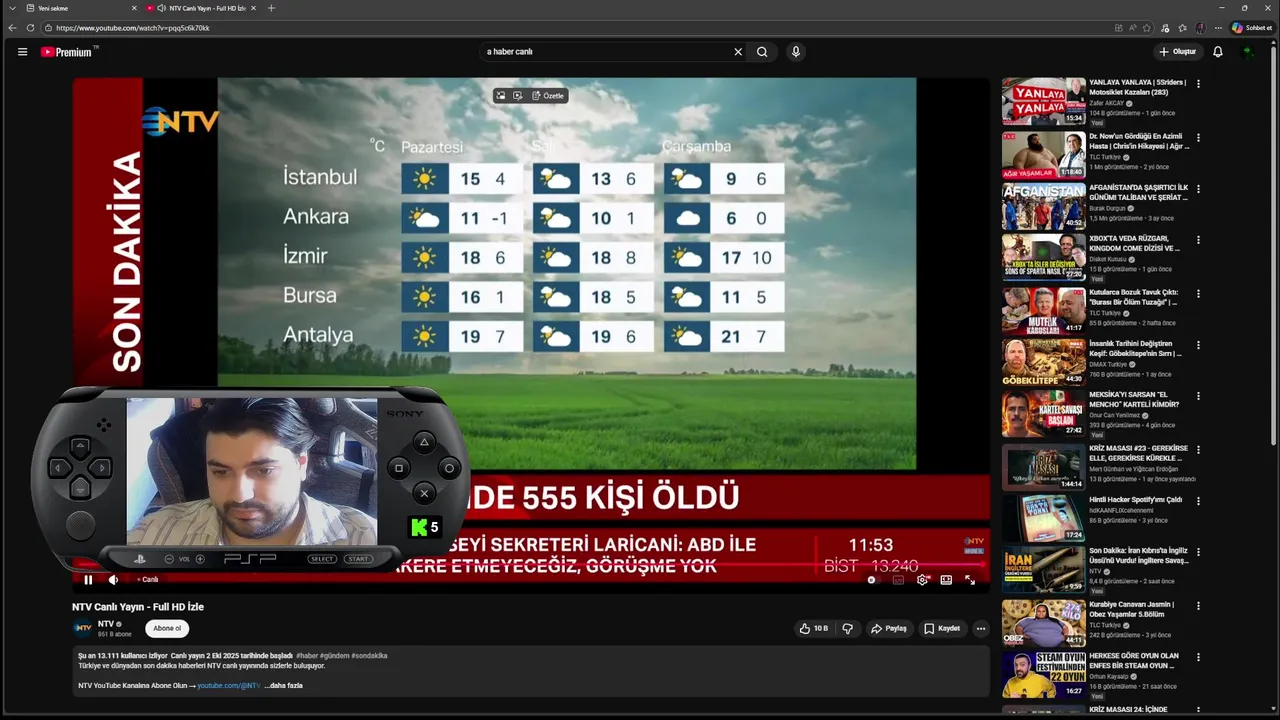Open the YouTube guide hamburger menu
Image resolution: width=1280 pixels, height=720 pixels.
click(x=22, y=52)
